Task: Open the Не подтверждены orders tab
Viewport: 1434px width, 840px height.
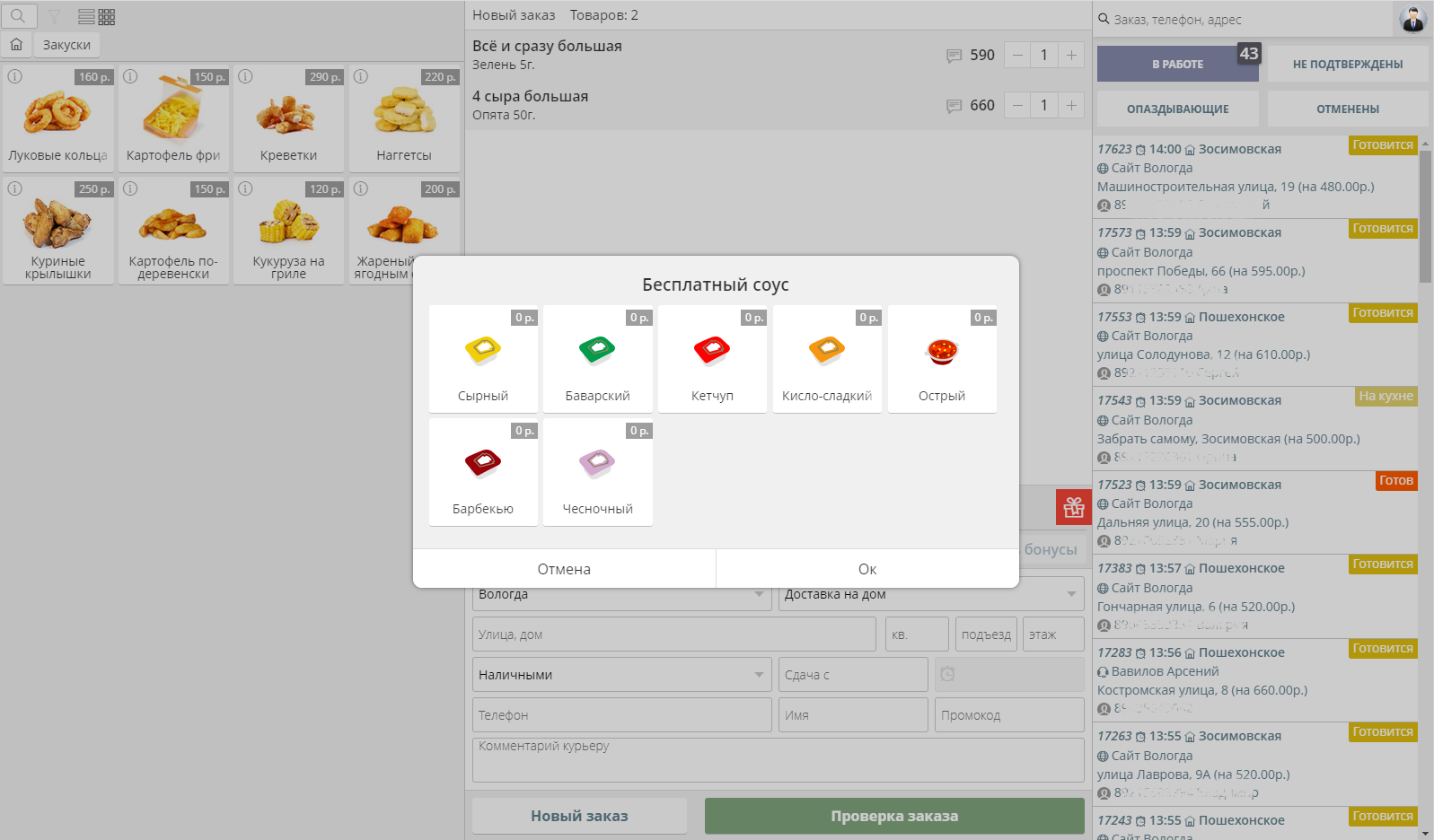Action: coord(1347,65)
